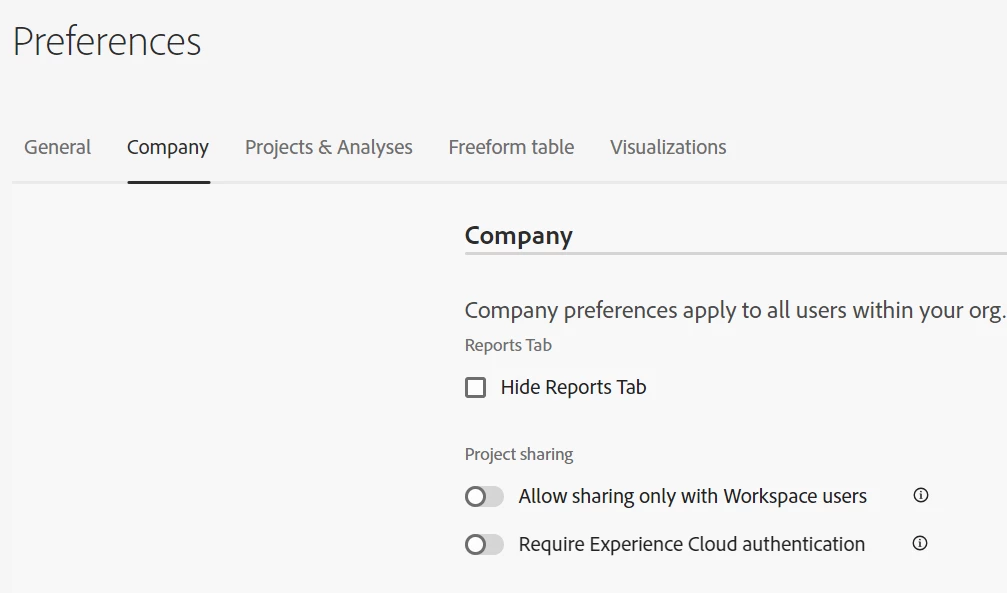Select the Company tab
This screenshot has height=593, width=1007.
coord(168,147)
